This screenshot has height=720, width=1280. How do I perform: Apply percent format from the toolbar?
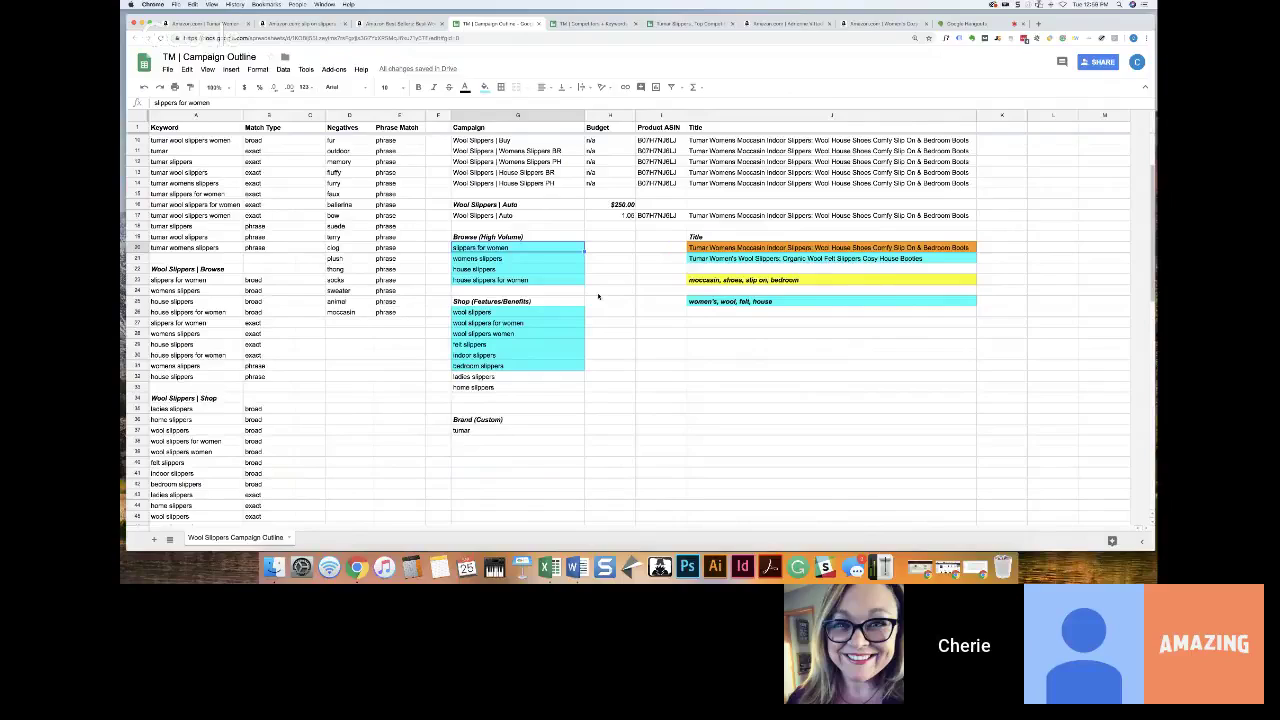tap(259, 87)
